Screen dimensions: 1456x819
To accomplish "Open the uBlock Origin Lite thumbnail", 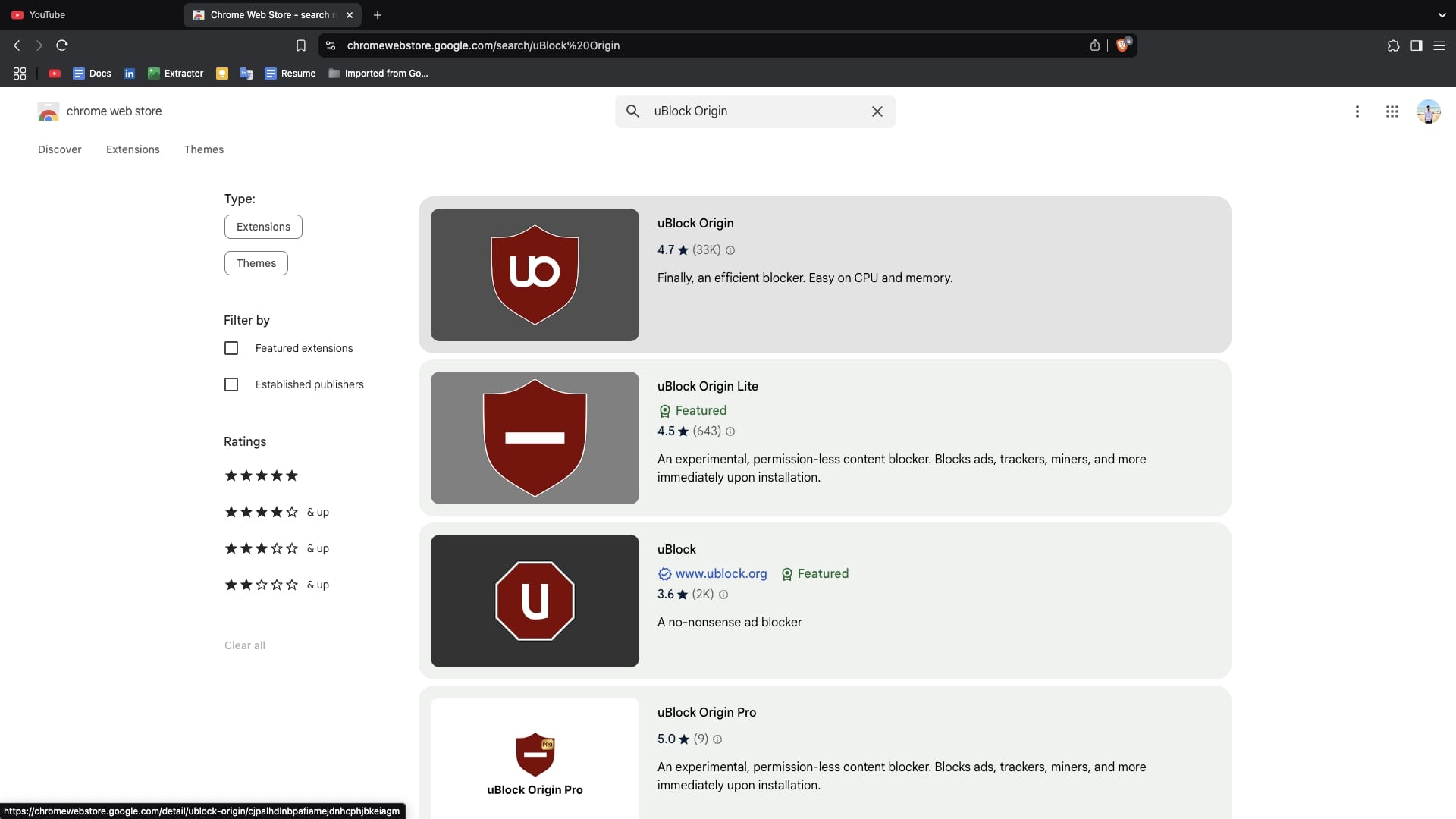I will point(535,438).
